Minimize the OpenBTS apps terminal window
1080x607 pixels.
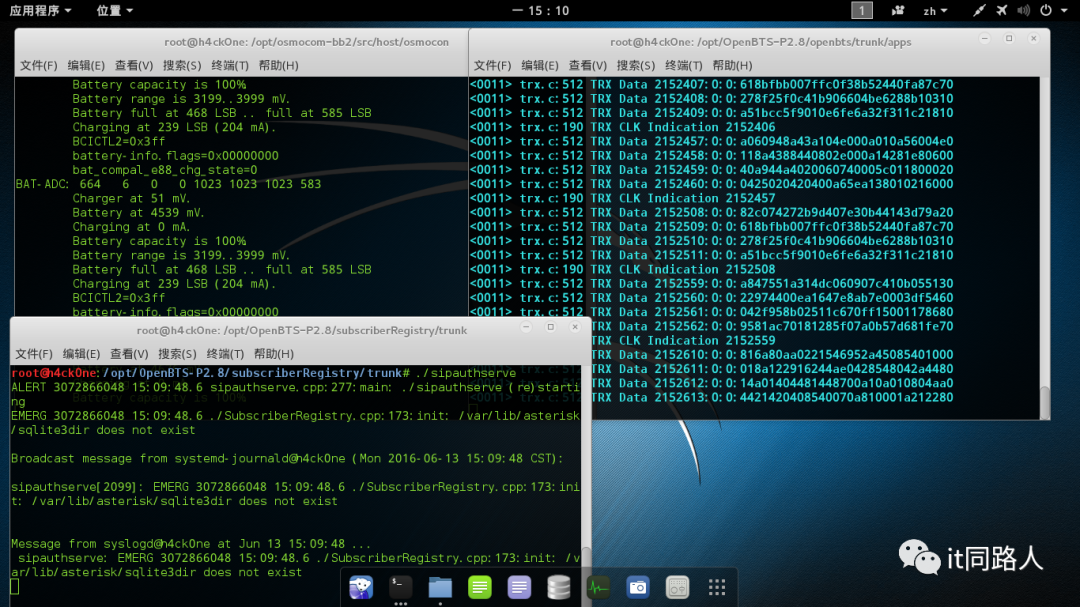(x=985, y=39)
